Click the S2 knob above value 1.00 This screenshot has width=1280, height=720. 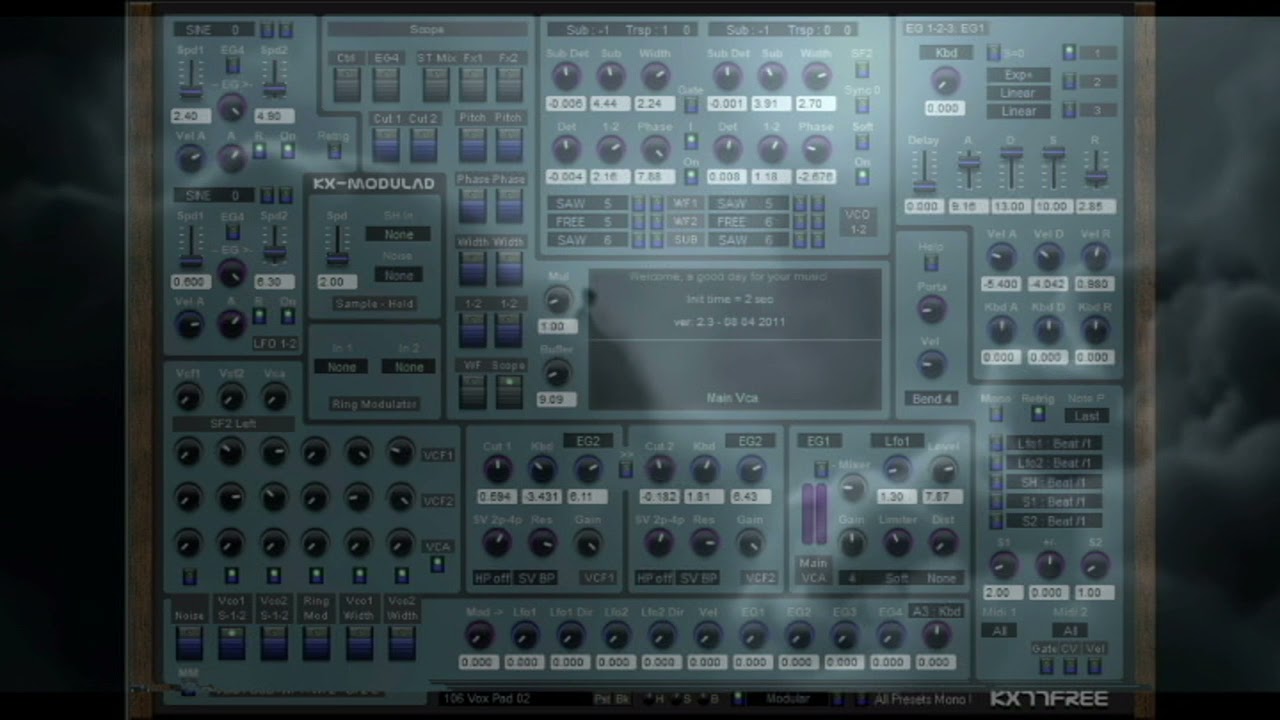[x=1095, y=565]
